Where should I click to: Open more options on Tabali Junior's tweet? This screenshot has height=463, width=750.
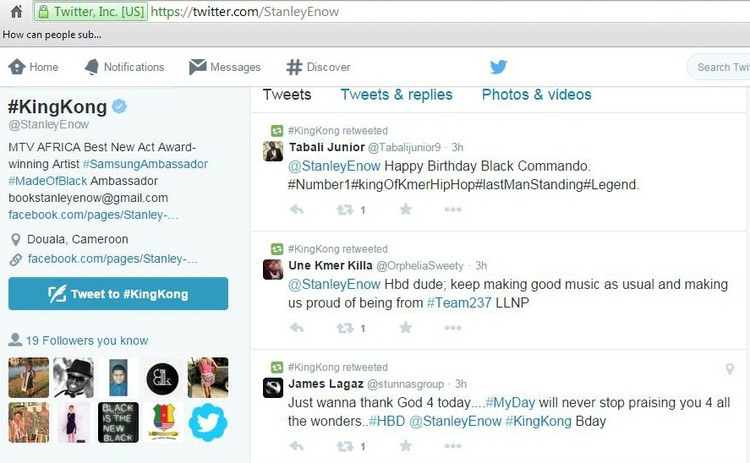[452, 209]
